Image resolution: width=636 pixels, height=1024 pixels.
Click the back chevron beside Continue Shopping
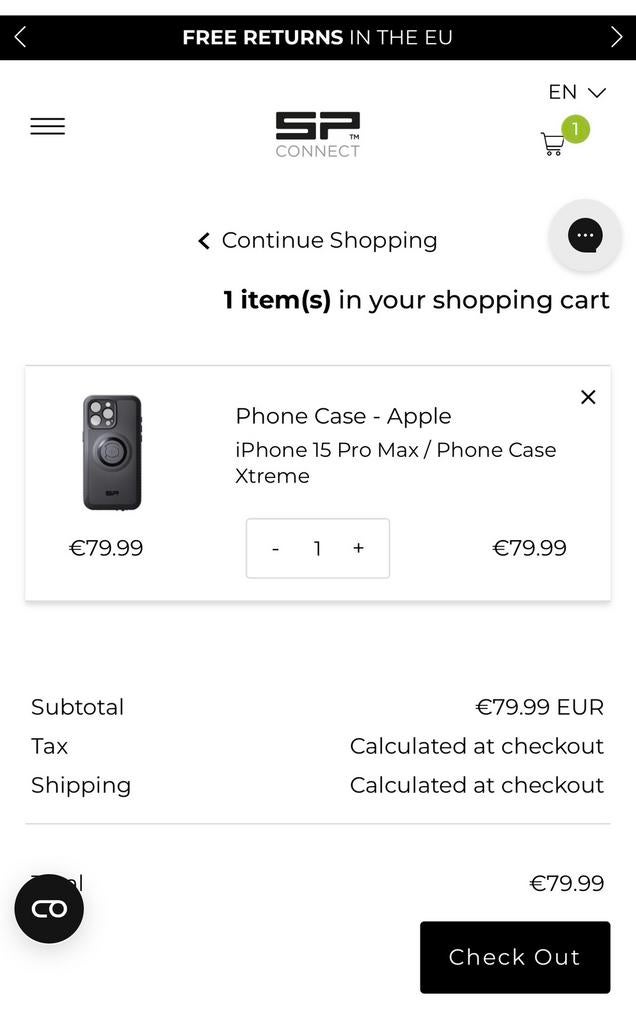[202, 240]
